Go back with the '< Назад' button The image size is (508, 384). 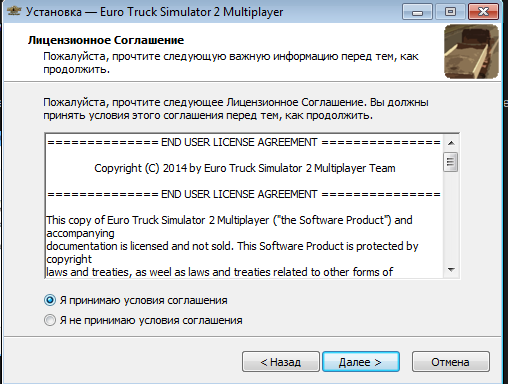coord(281,362)
